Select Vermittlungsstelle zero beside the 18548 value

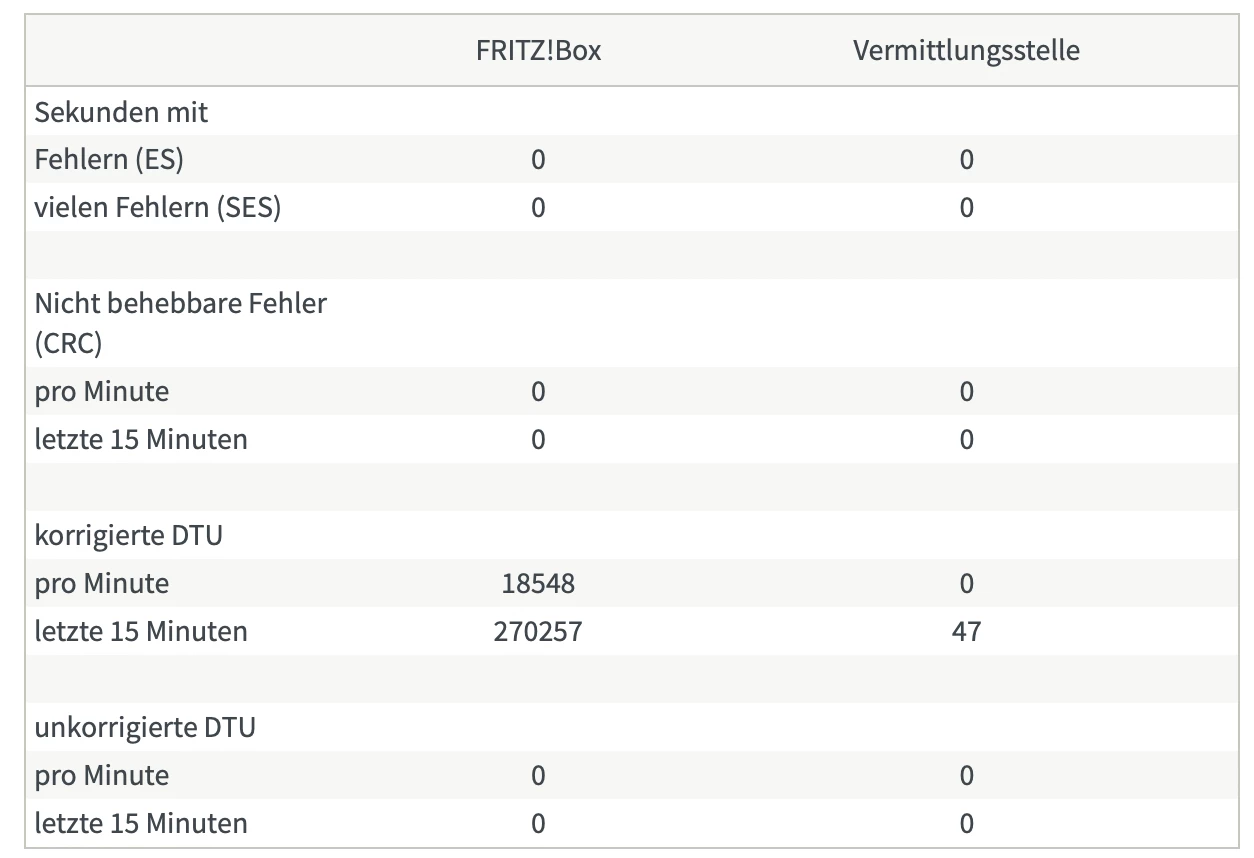coord(966,583)
